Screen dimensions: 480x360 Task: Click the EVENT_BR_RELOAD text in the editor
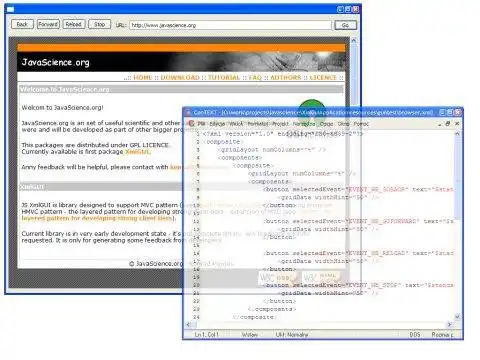click(x=377, y=253)
